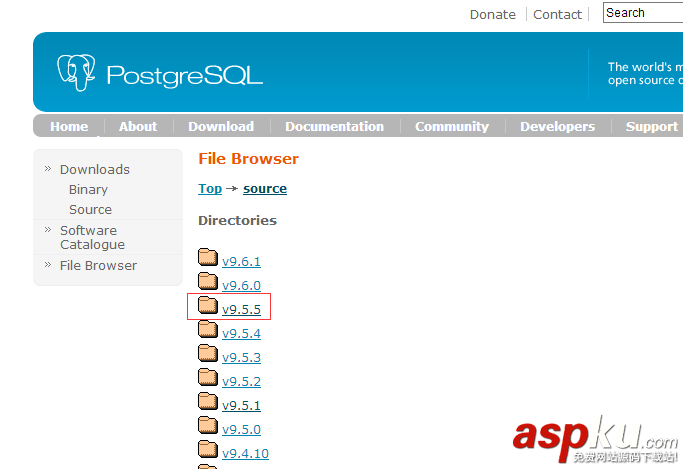The height and width of the screenshot is (469, 683).
Task: Click folder icon beside v9.5.0
Action: [x=208, y=425]
